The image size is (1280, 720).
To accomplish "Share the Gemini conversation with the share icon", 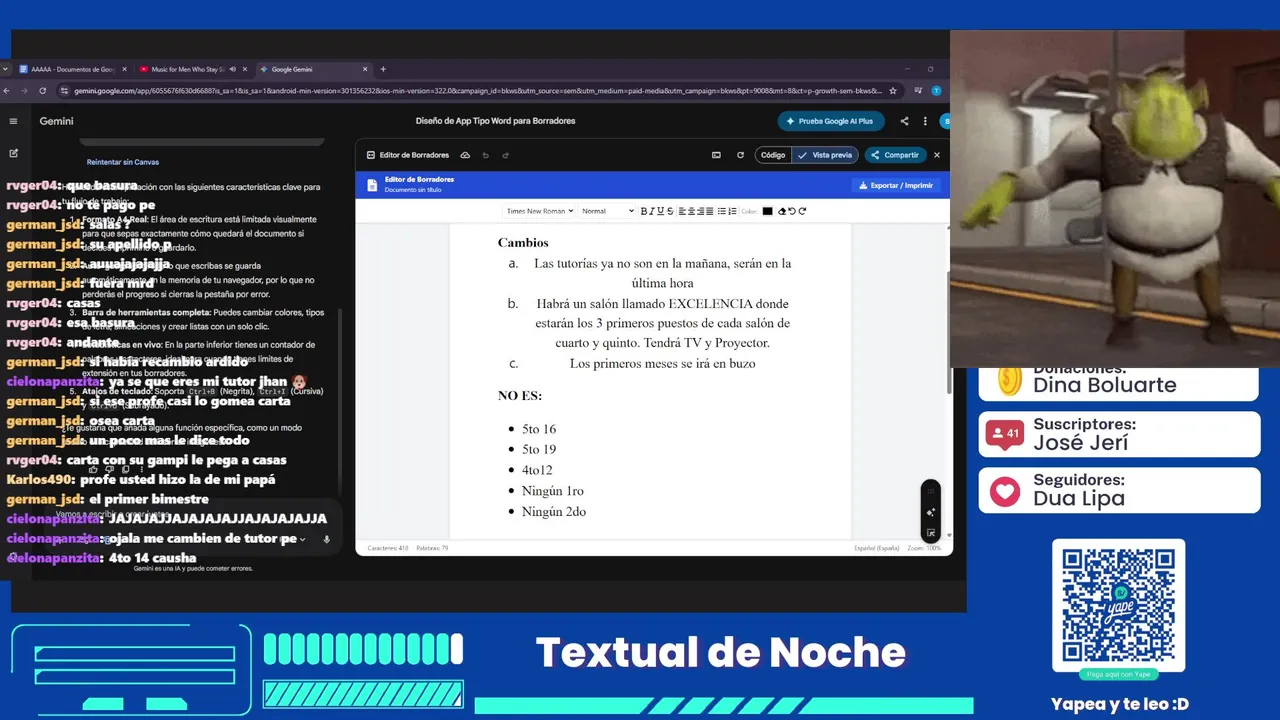I will [905, 121].
